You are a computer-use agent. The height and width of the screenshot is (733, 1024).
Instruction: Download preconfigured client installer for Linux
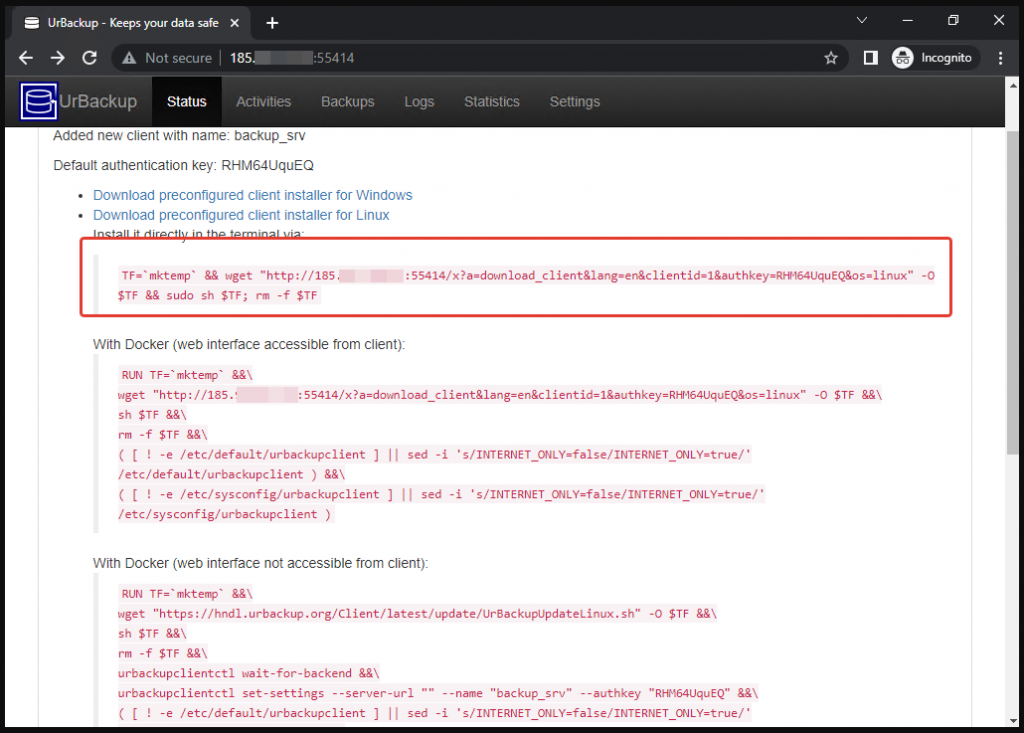tap(241, 215)
